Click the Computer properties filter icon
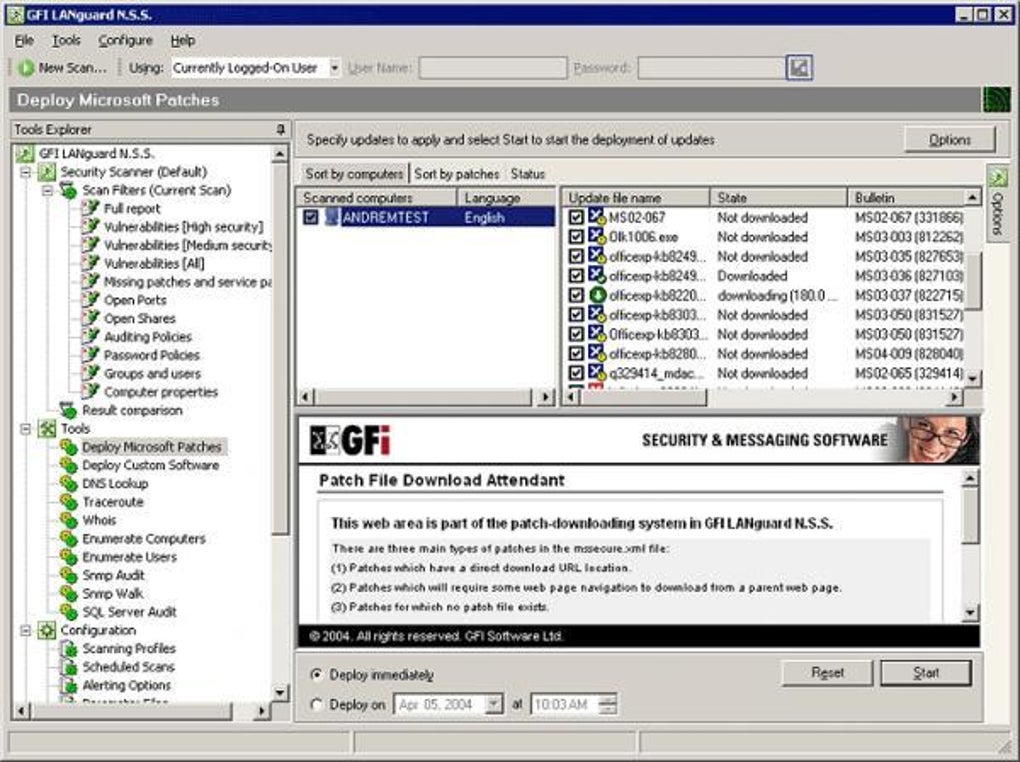 click(x=90, y=391)
